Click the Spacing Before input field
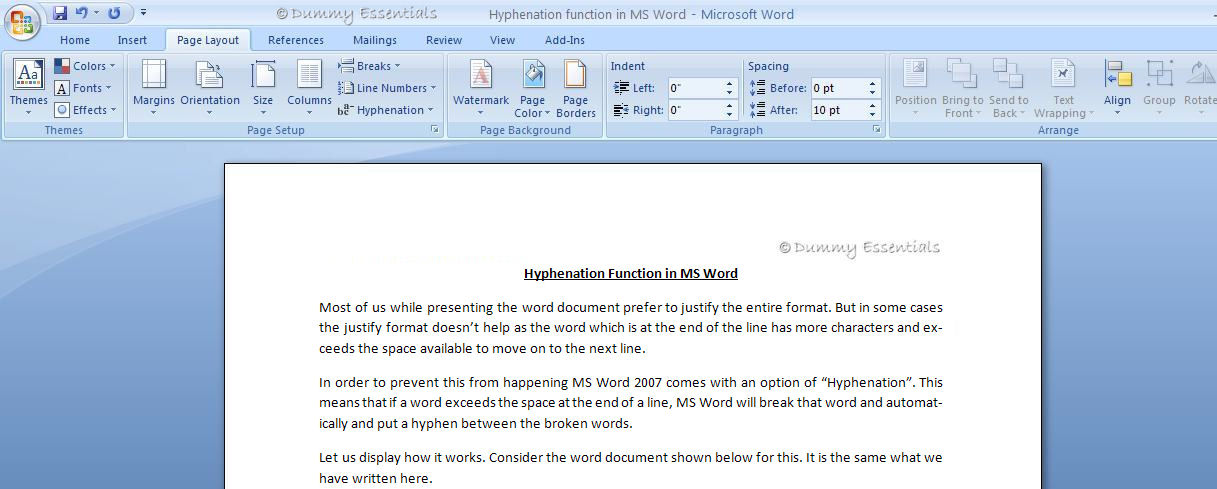The image size is (1217, 489). [838, 88]
